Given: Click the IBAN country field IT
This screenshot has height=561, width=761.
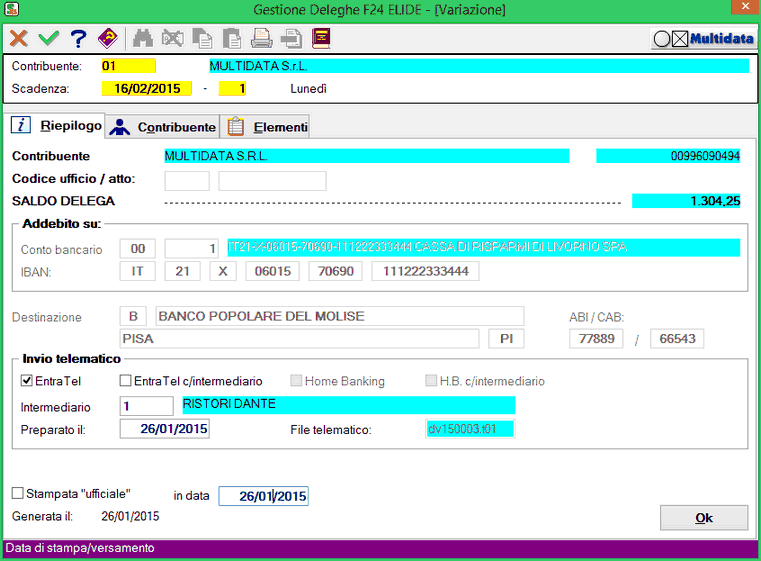Looking at the screenshot, I should (138, 271).
